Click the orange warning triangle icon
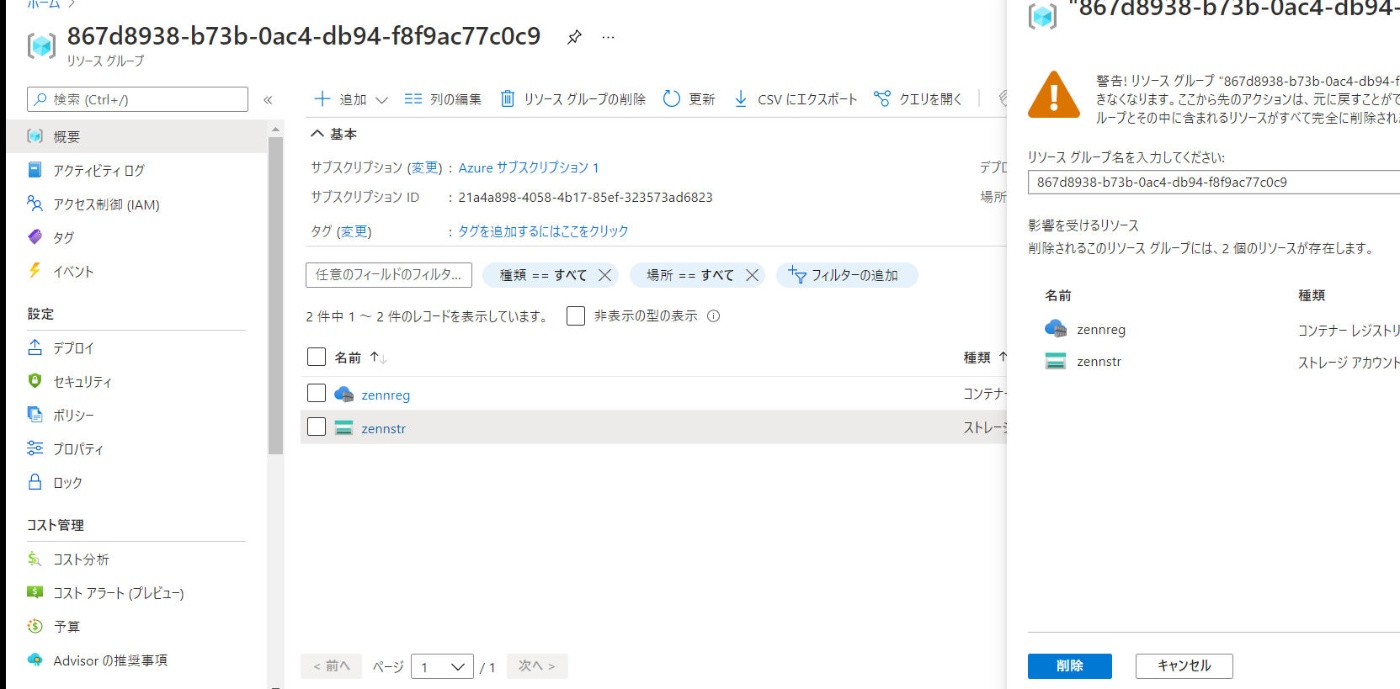1400x689 pixels. point(1054,94)
